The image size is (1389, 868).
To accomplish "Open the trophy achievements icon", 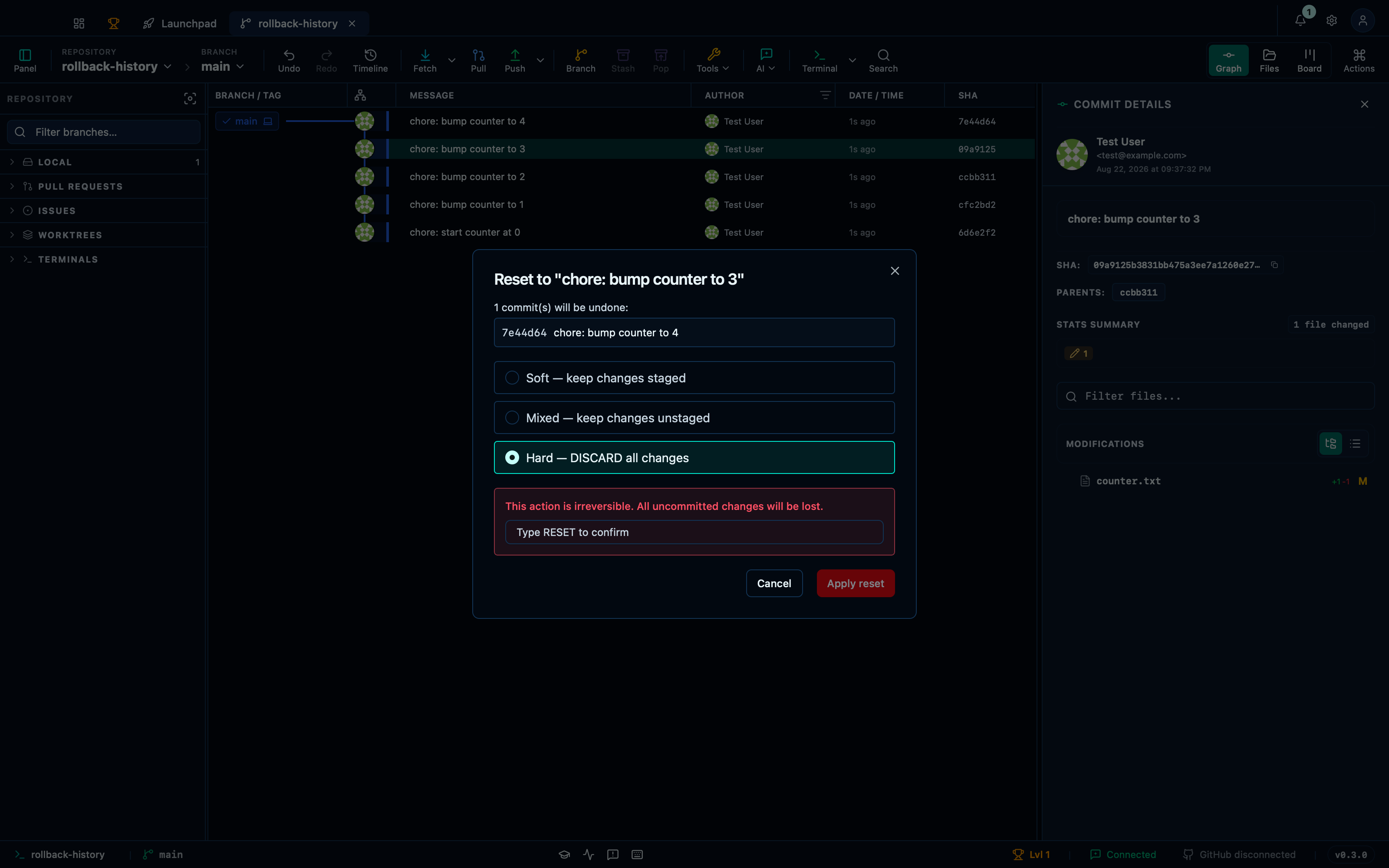I will (x=114, y=23).
